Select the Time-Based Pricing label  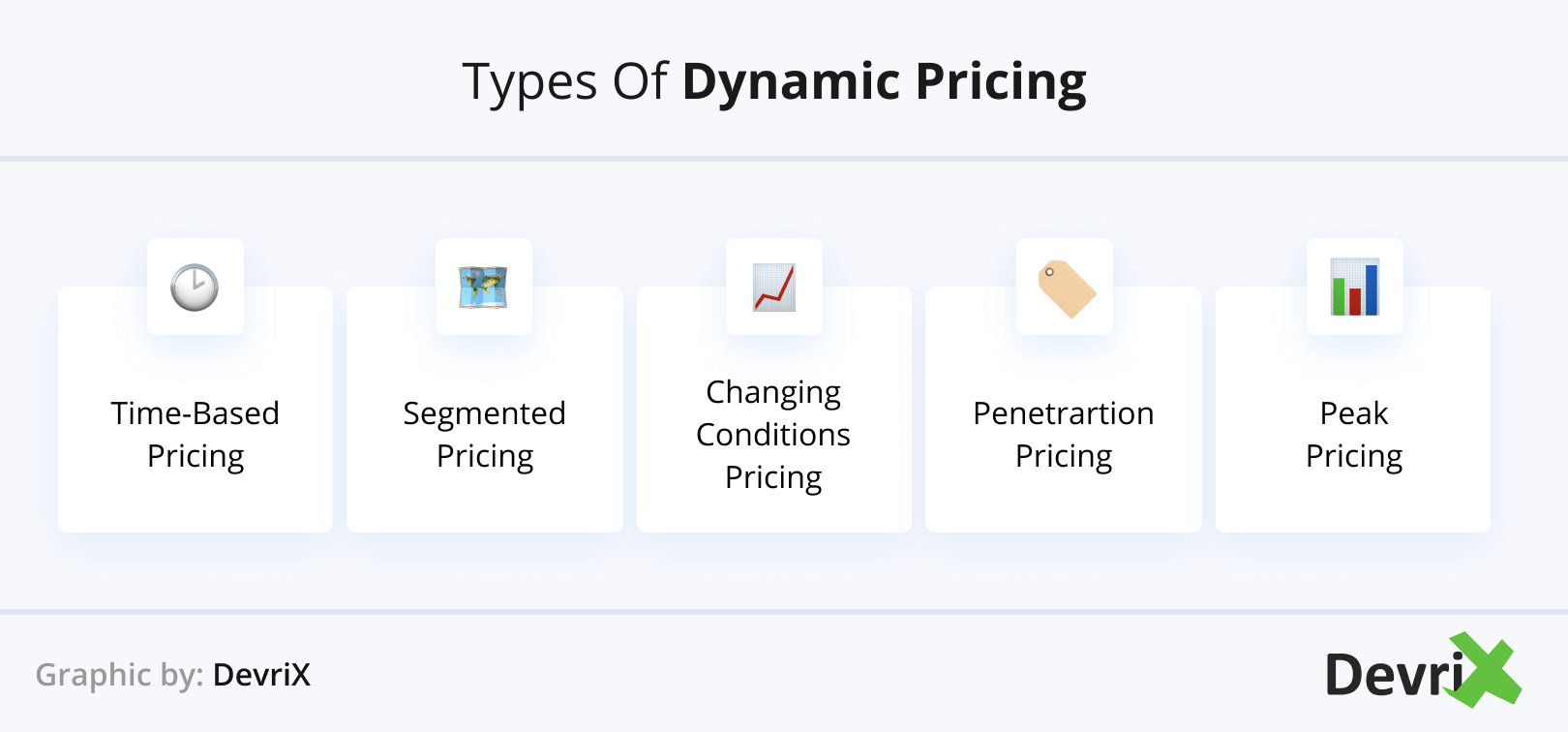tap(196, 434)
